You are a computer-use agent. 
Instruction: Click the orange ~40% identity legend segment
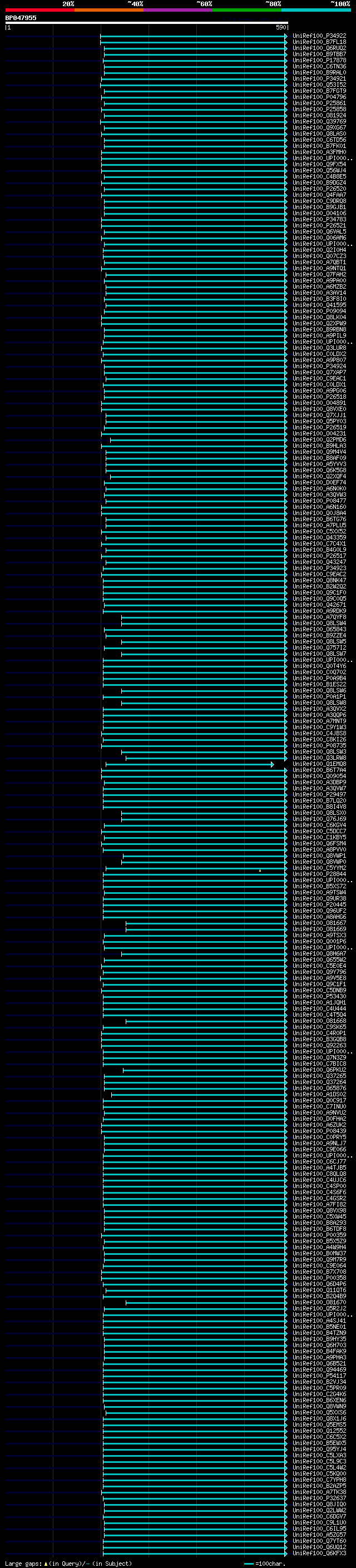point(109,10)
